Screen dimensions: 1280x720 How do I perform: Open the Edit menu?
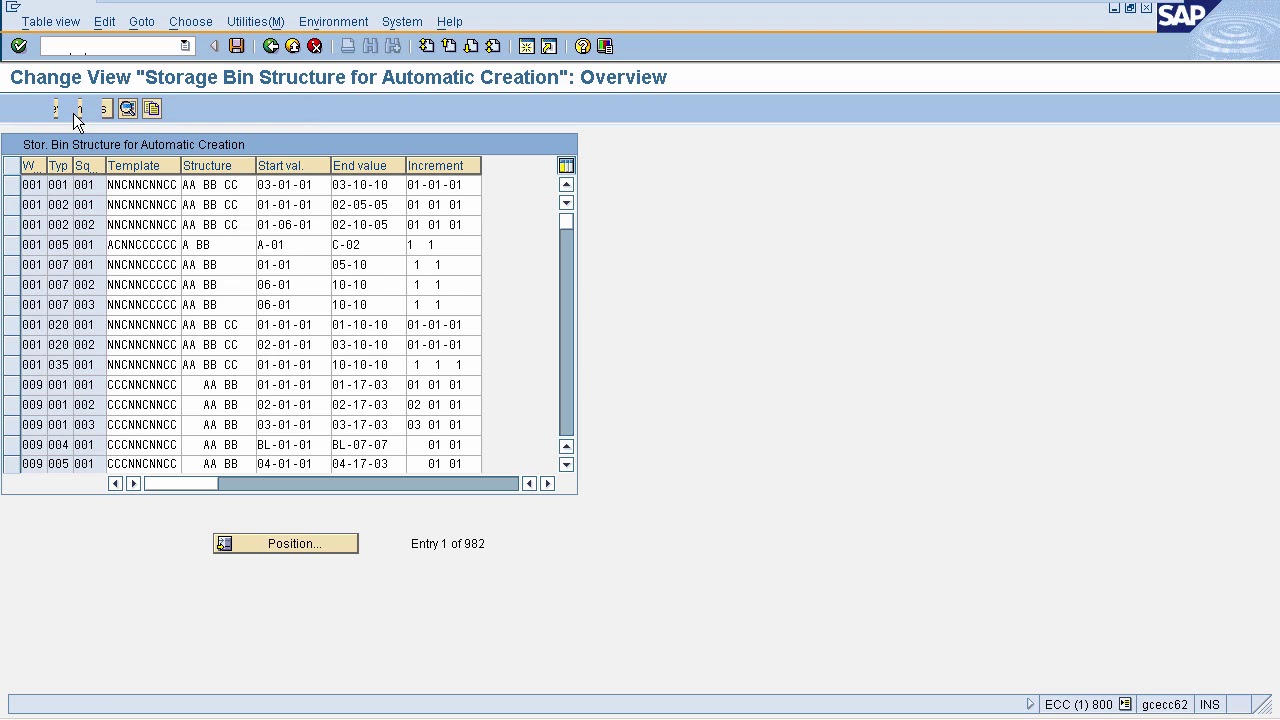(x=104, y=21)
